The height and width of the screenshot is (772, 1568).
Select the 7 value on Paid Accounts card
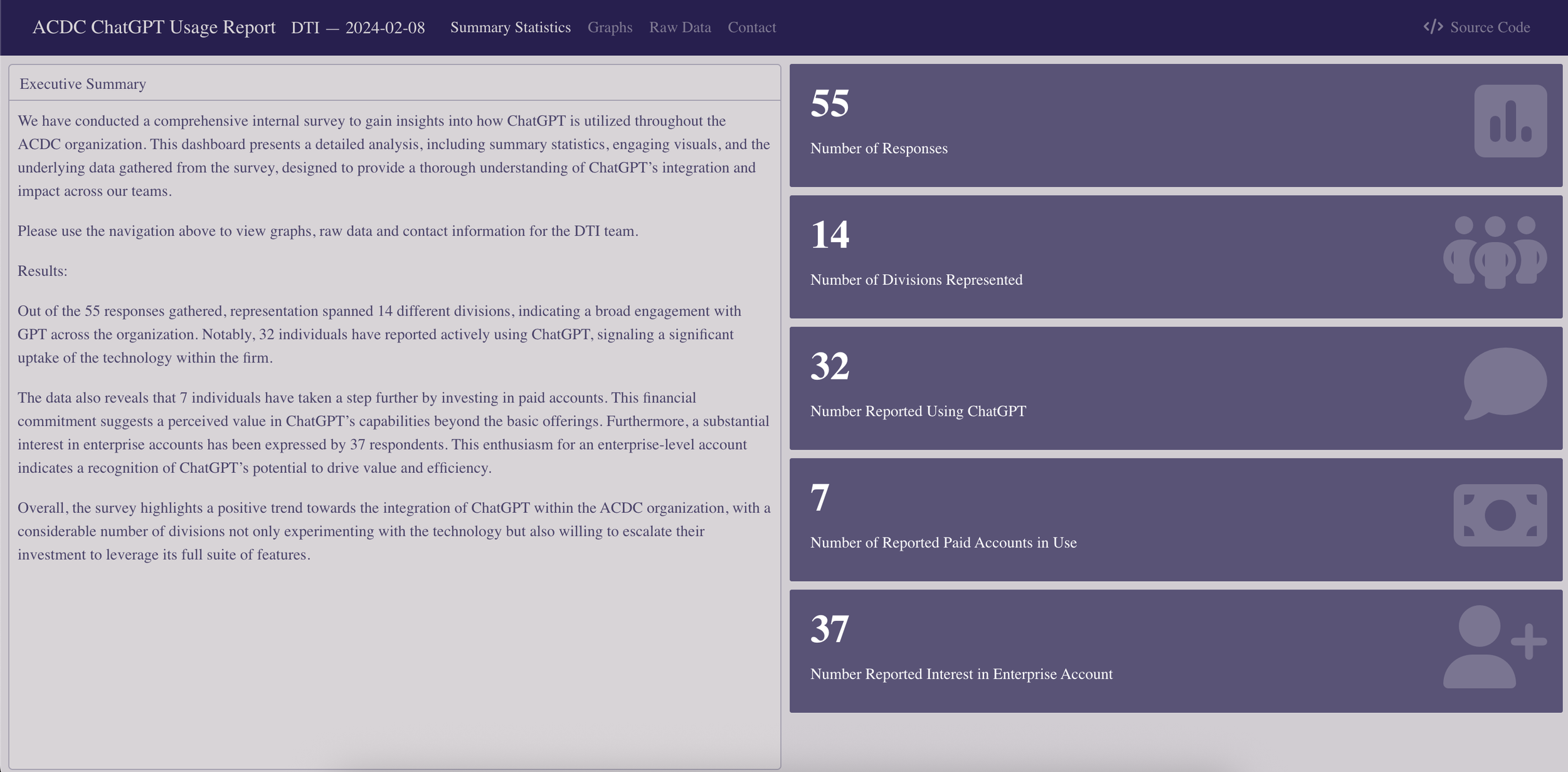820,497
